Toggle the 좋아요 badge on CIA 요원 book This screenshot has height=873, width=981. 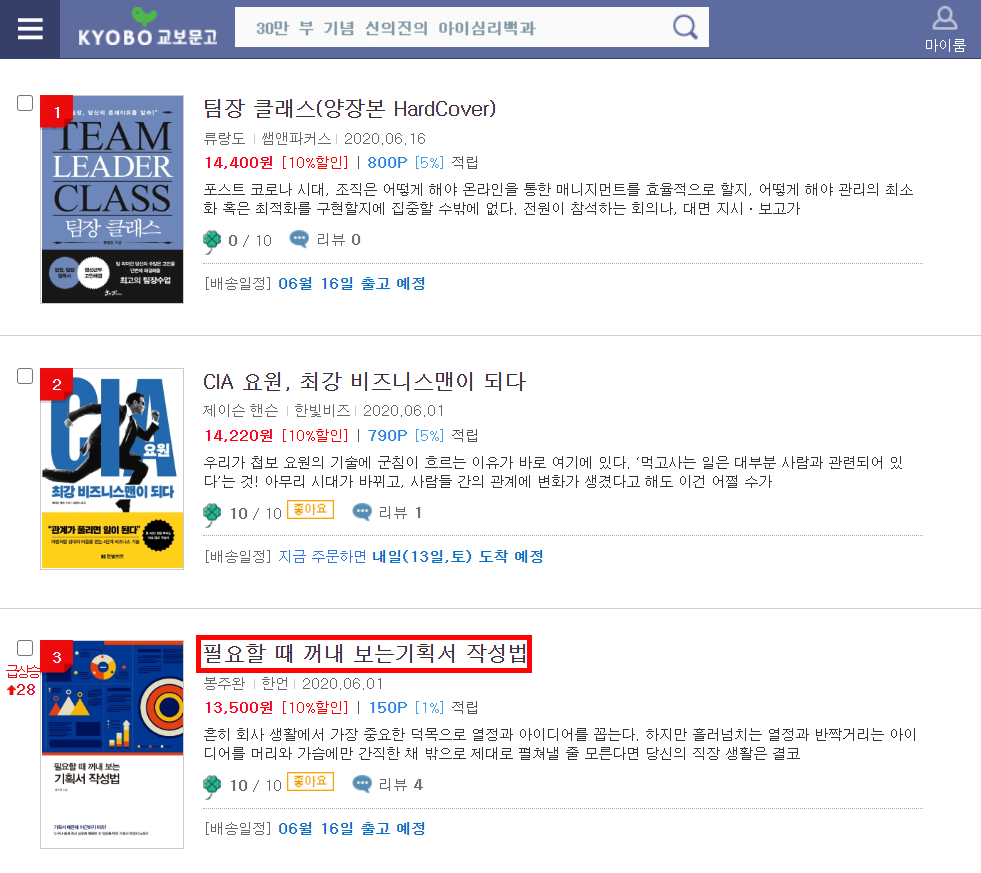tap(309, 510)
